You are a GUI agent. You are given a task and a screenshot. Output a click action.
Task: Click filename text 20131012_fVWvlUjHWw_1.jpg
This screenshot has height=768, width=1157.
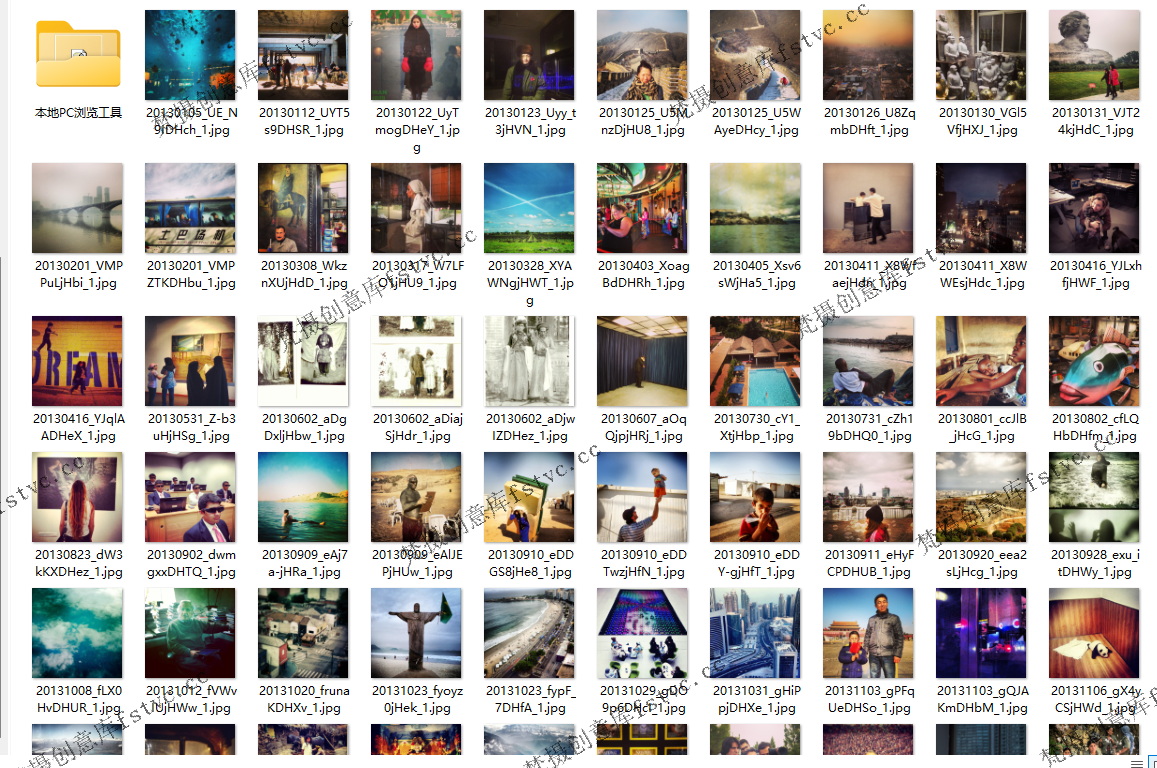(192, 699)
